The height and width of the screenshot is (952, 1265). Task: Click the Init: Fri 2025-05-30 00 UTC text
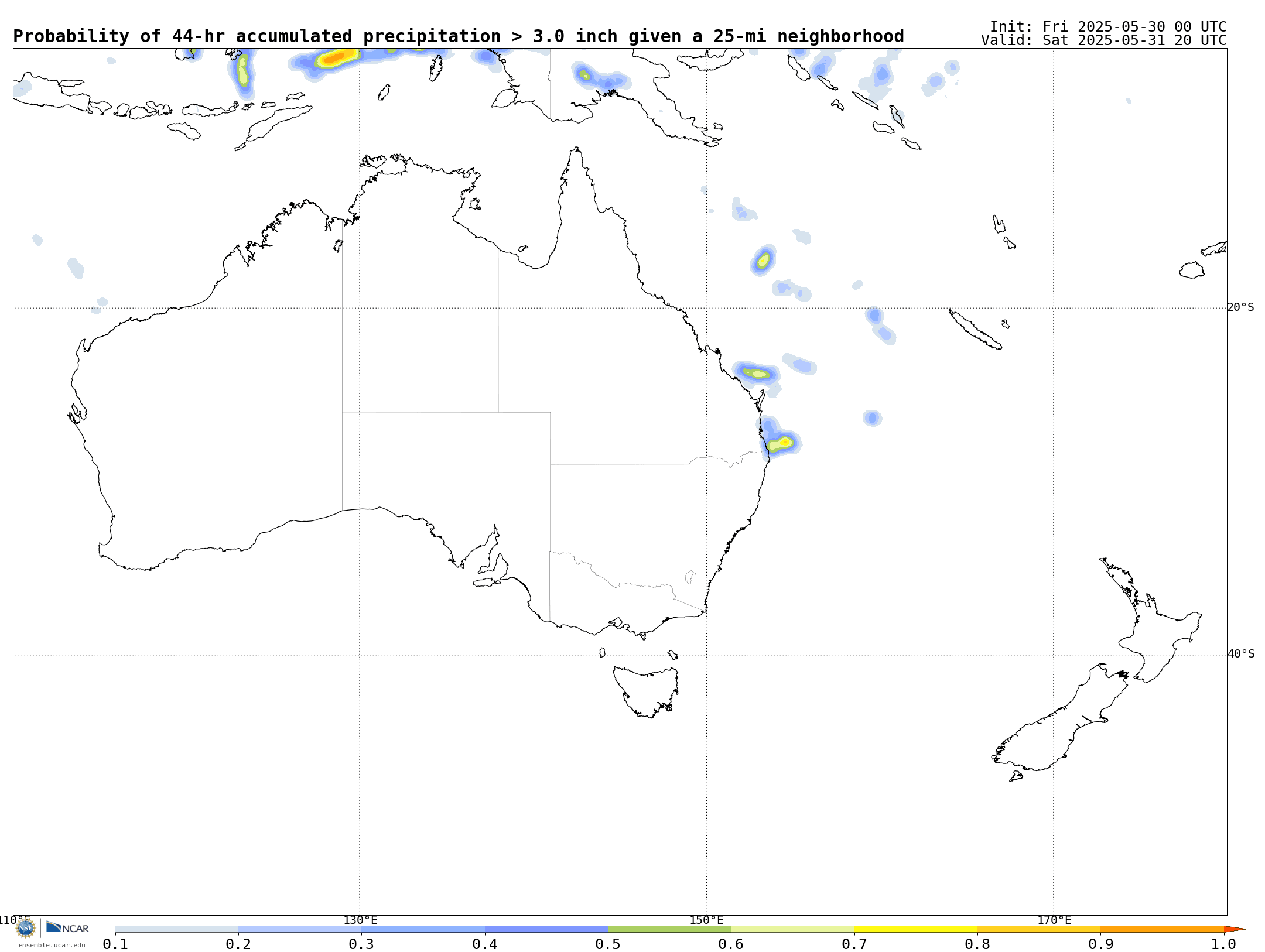[1108, 27]
